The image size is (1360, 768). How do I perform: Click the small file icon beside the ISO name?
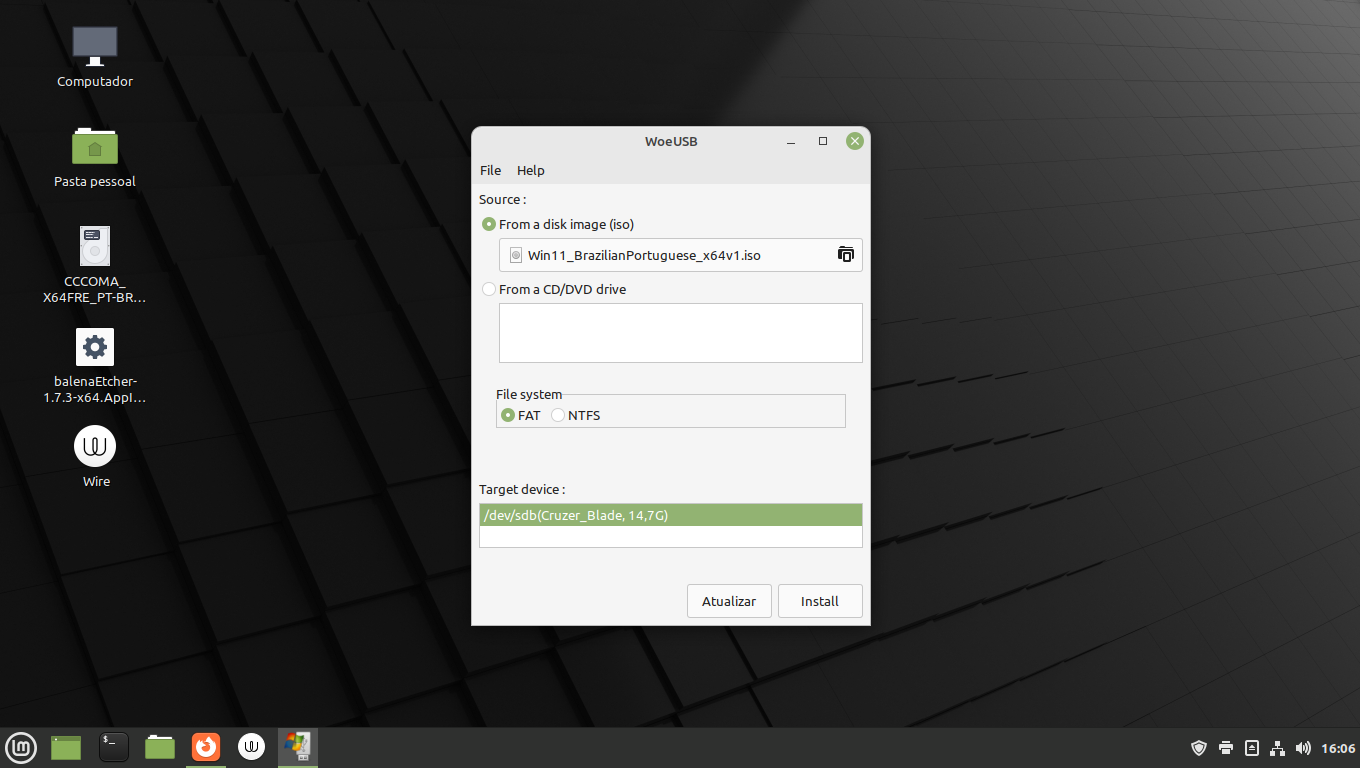coord(516,255)
